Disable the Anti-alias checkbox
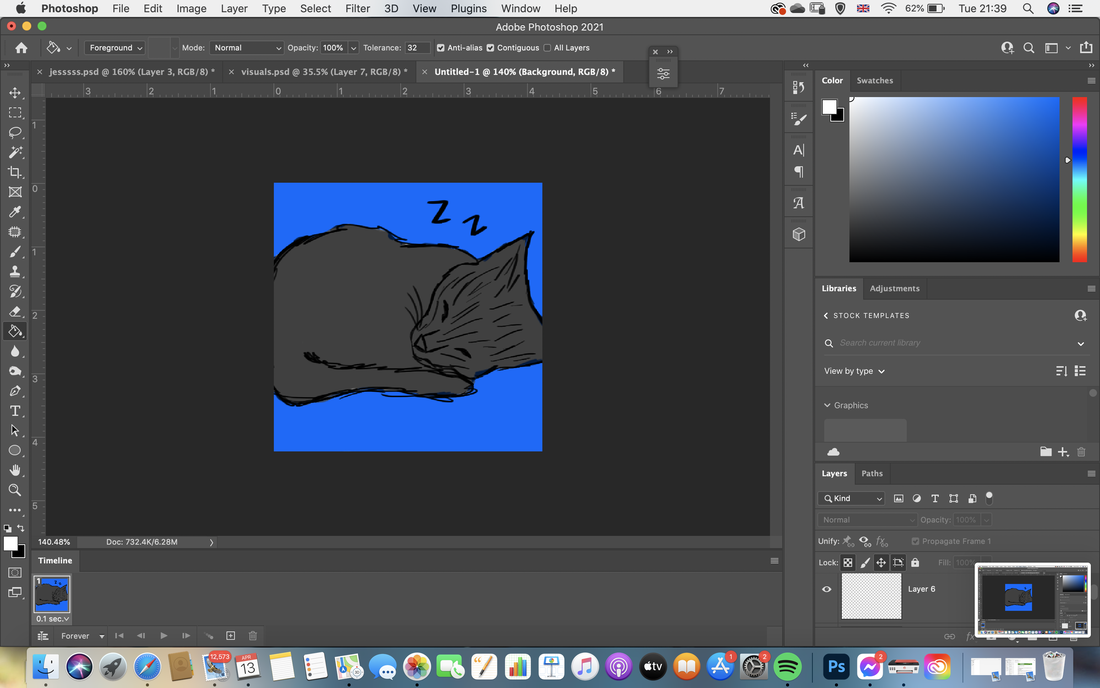 point(441,48)
